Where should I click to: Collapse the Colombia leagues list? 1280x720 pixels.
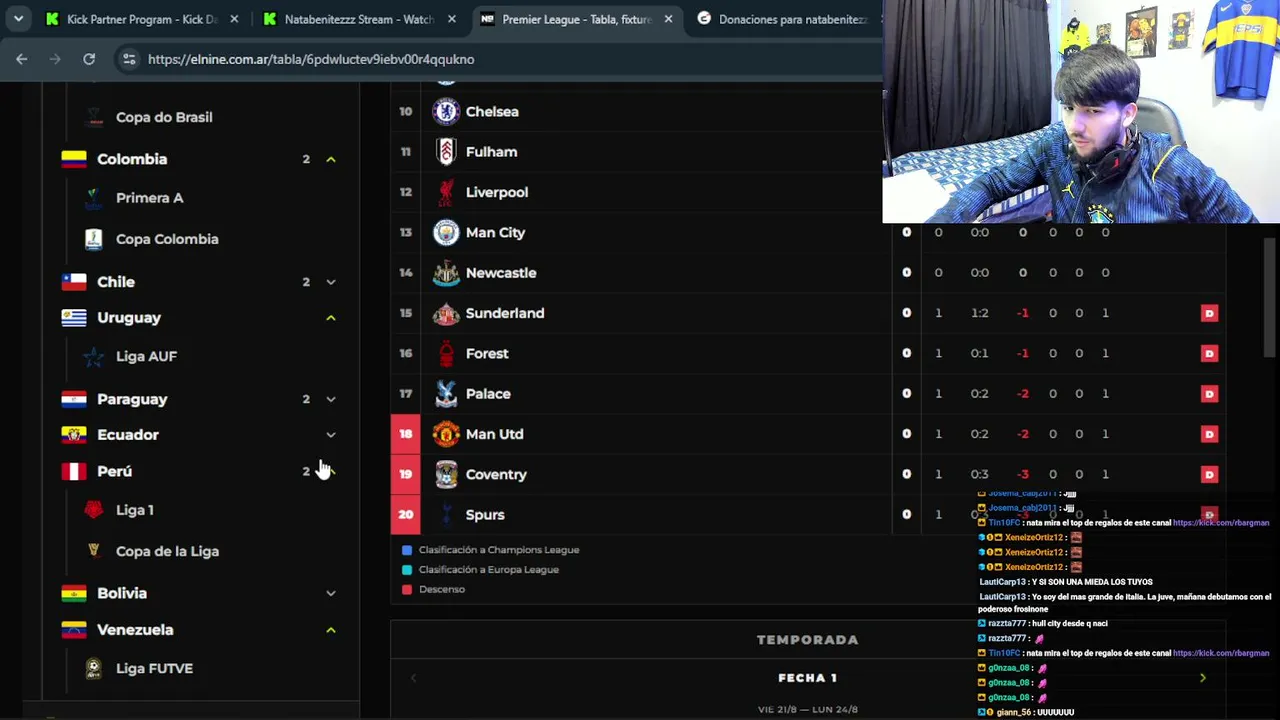pos(331,159)
